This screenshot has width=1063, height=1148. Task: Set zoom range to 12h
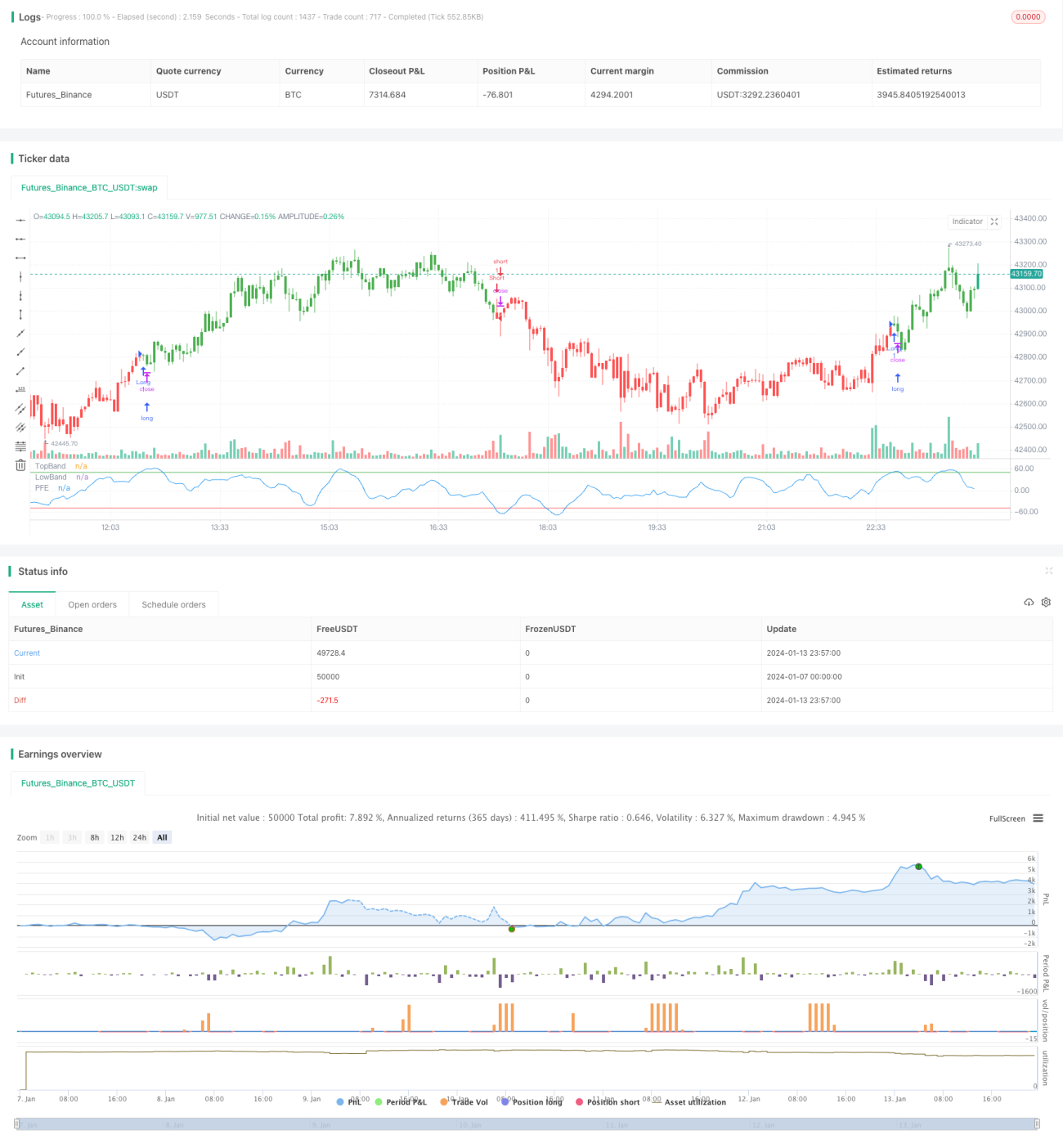click(117, 837)
